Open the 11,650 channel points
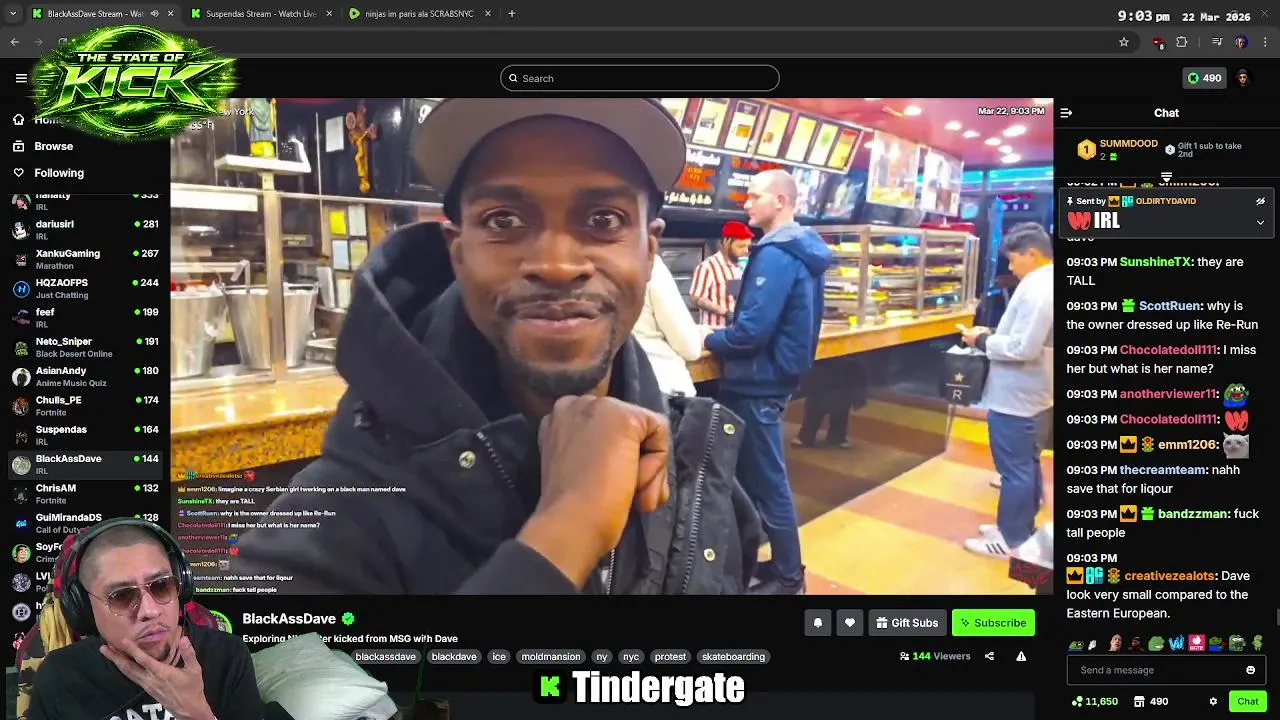This screenshot has width=1280, height=720. 1094,702
